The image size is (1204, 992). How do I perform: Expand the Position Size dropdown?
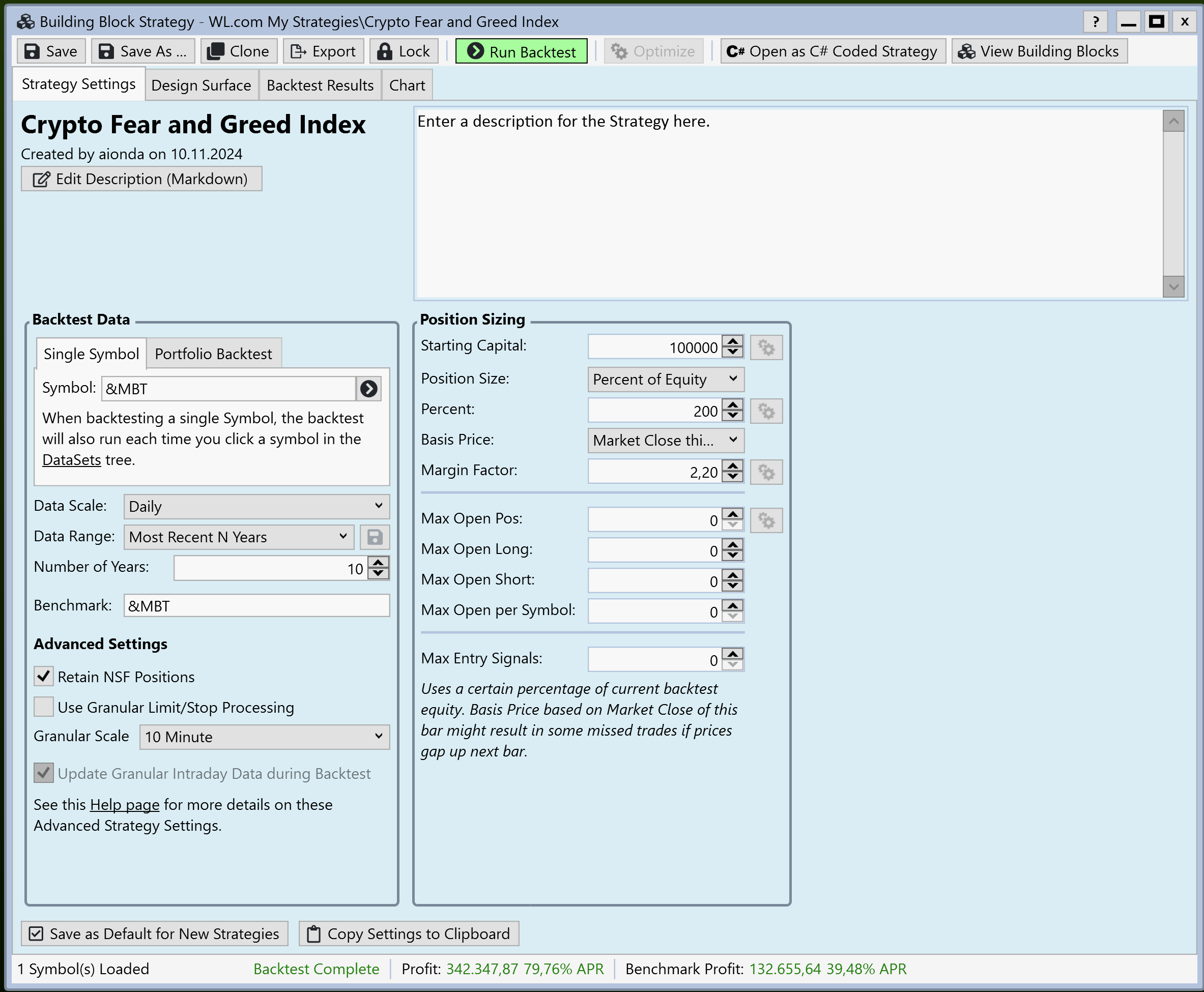(665, 380)
